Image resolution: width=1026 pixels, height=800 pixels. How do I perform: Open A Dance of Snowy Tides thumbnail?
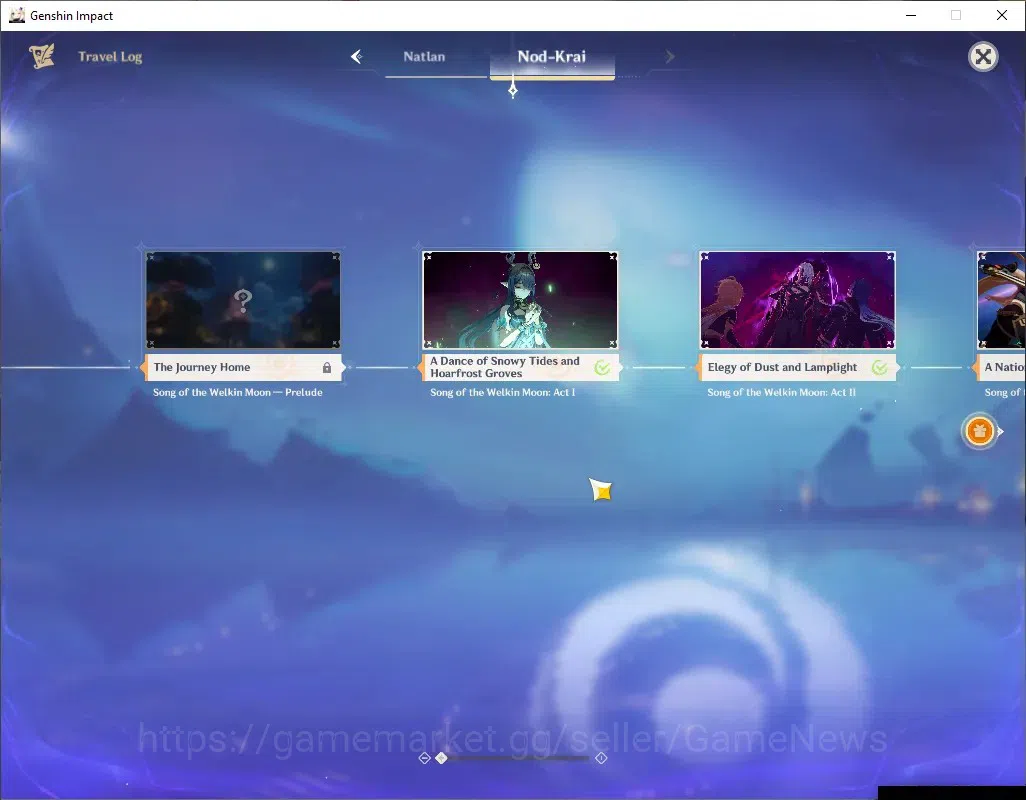(520, 300)
